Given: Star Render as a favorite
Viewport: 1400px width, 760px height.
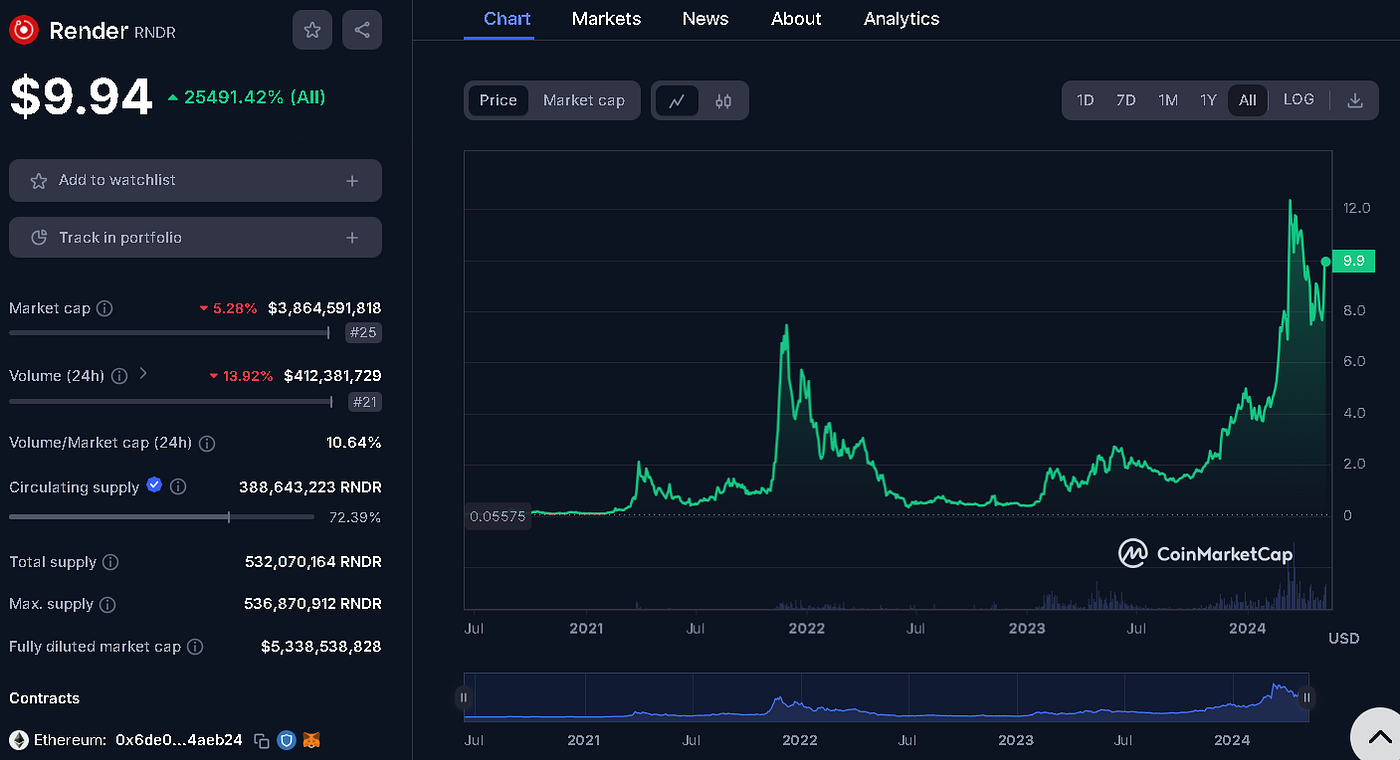Looking at the screenshot, I should pos(312,30).
